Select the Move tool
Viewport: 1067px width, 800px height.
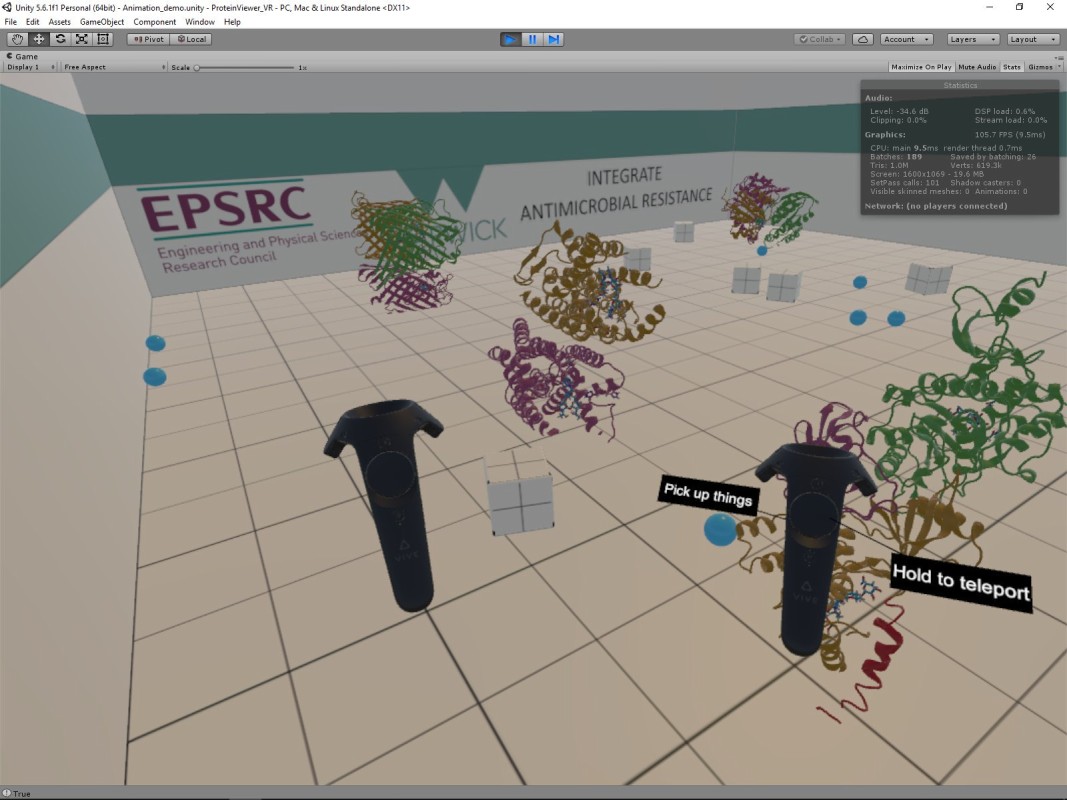point(39,39)
